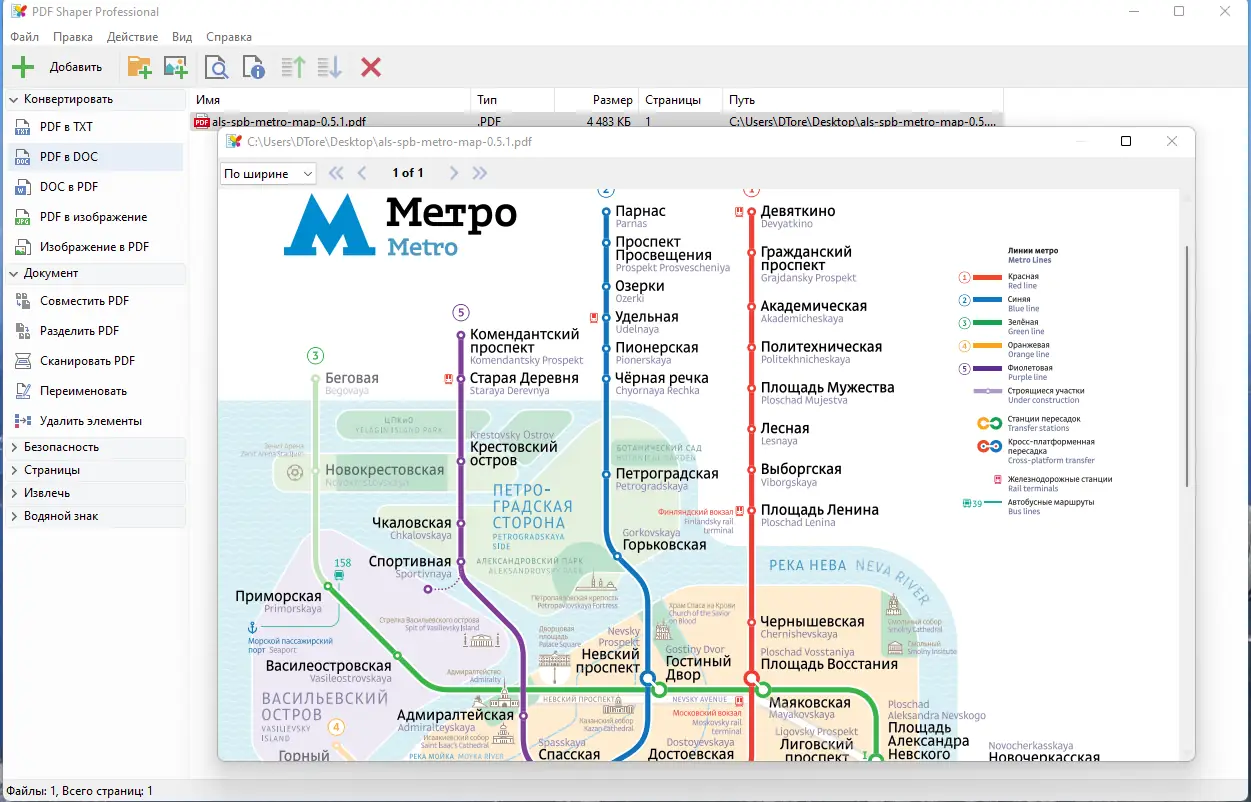Expand the Безопасность section
The image size is (1251, 802).
pos(96,447)
